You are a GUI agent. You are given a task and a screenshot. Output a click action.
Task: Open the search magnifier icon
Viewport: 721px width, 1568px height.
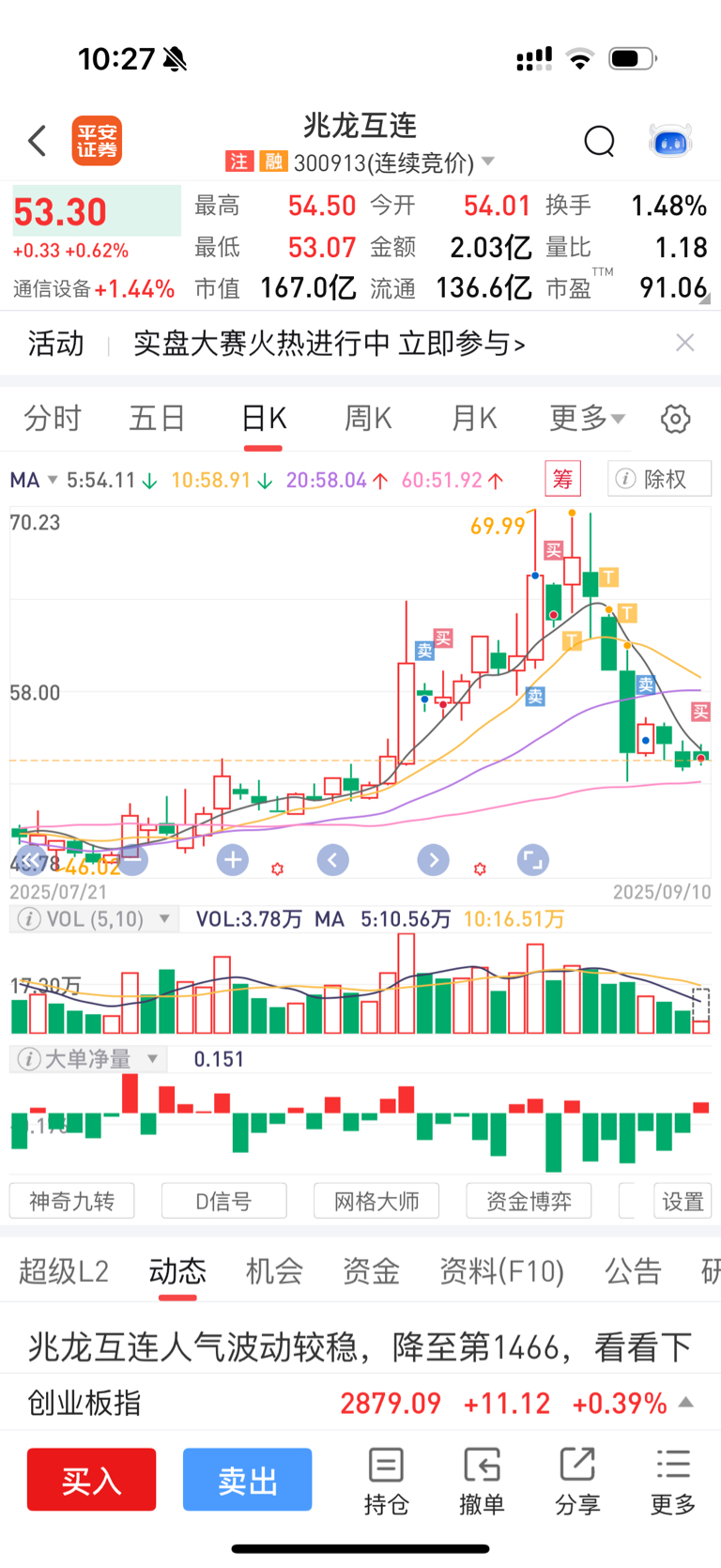[599, 142]
